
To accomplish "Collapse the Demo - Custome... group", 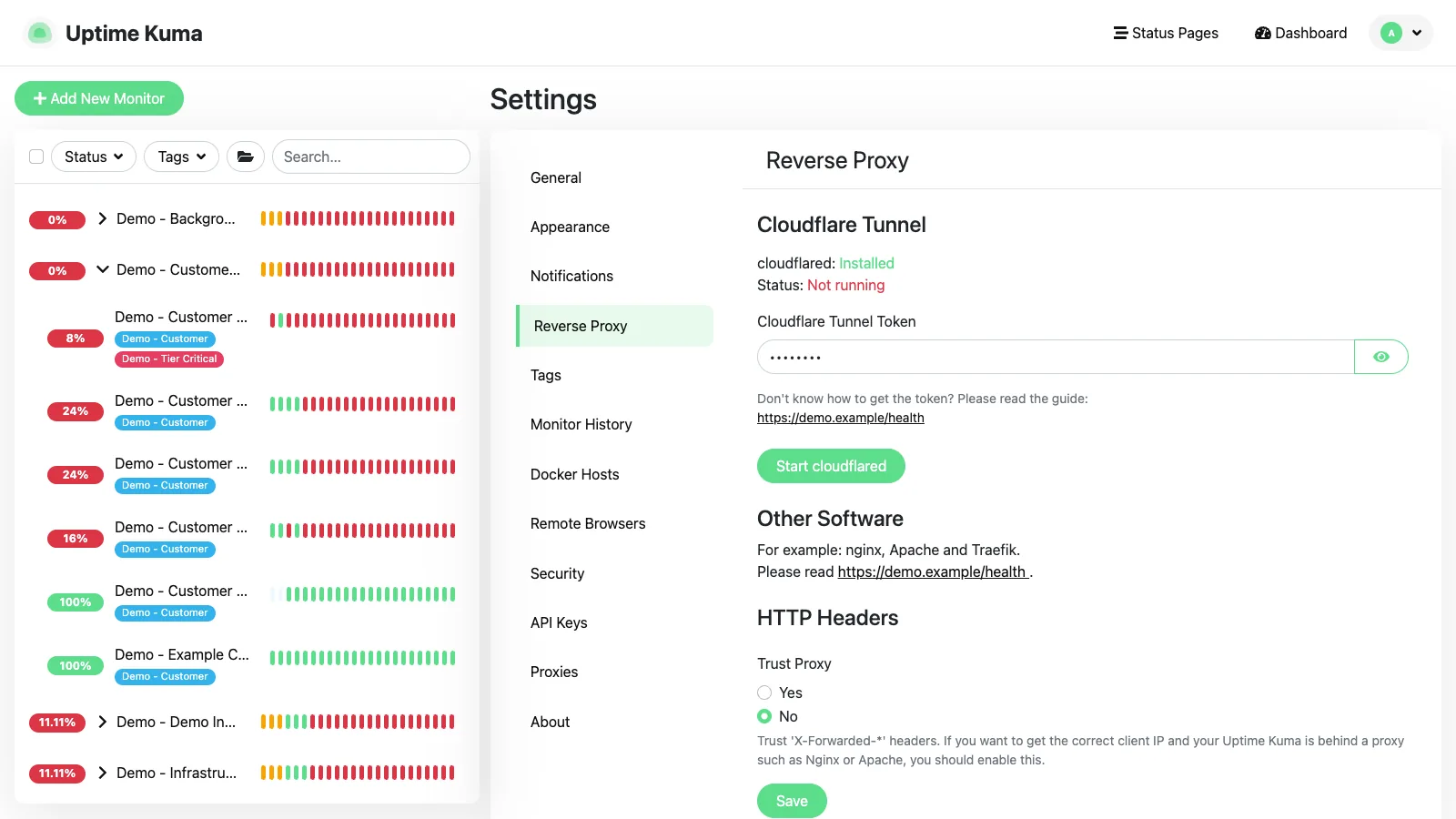I will point(102,269).
